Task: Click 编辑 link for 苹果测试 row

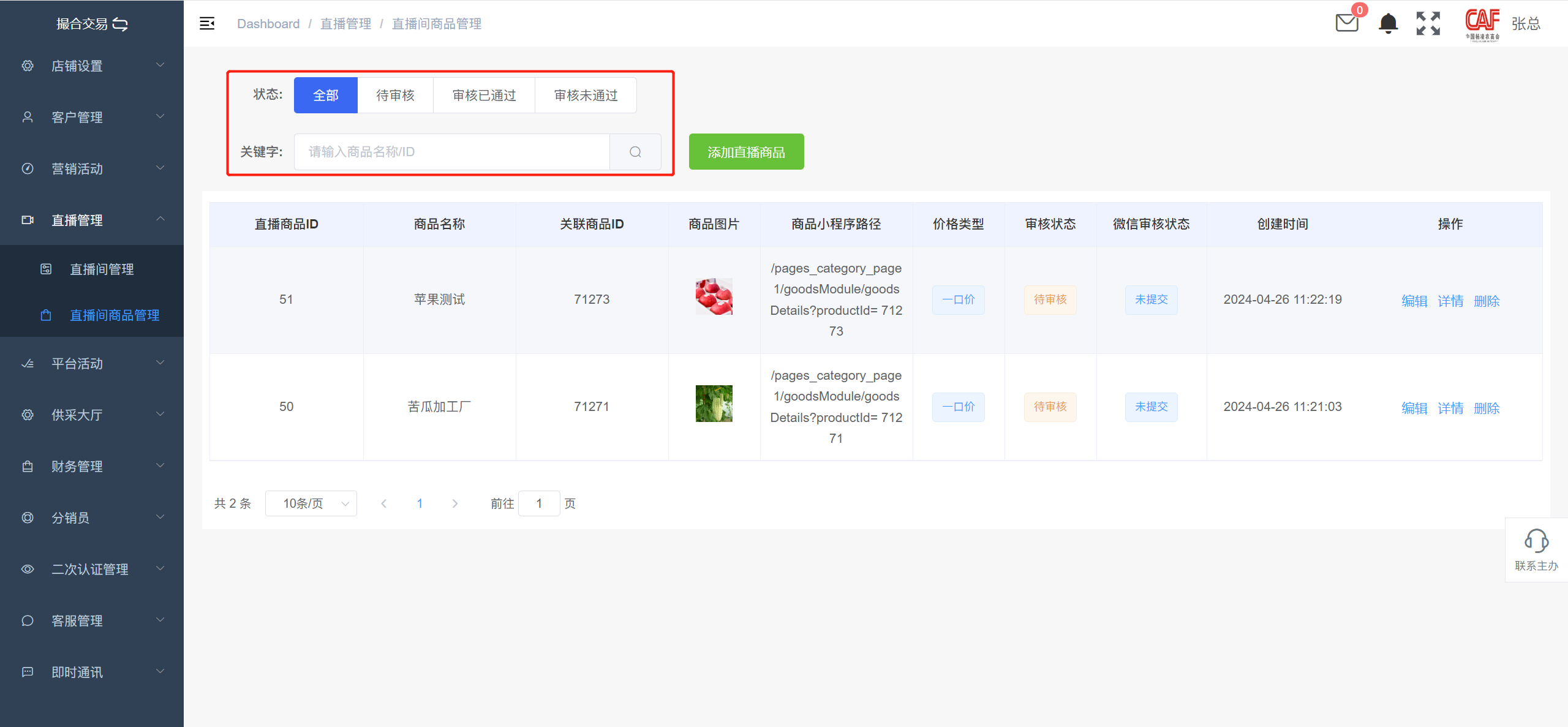Action: (1414, 301)
